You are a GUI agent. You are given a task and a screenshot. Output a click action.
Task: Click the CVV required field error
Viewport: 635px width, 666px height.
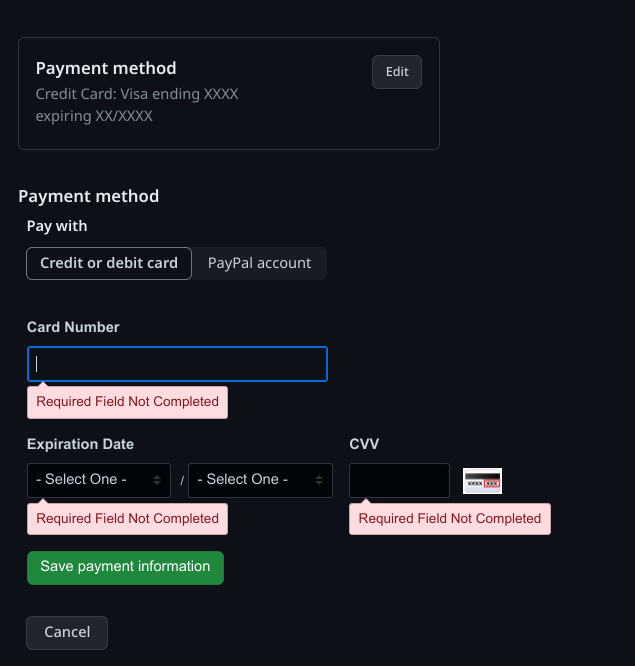(x=449, y=519)
